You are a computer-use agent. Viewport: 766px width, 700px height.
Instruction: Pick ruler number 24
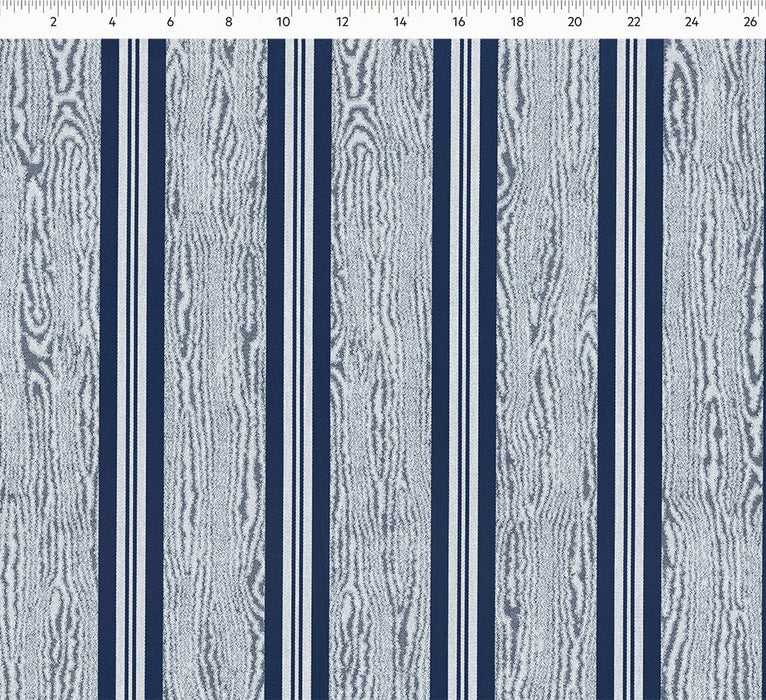[x=692, y=22]
